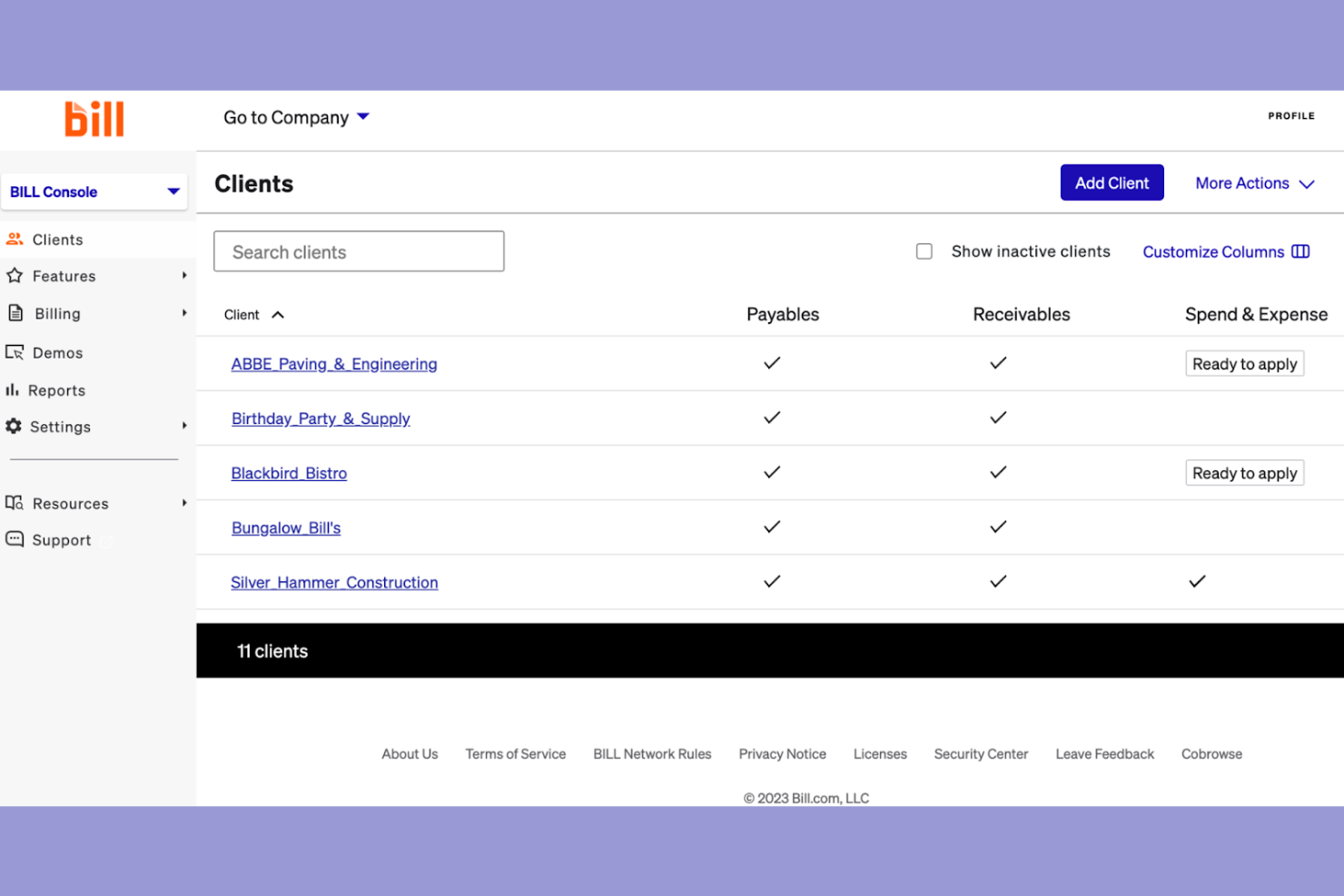Image resolution: width=1344 pixels, height=896 pixels.
Task: Click Ready to apply for ABBE Paving
Action: click(1245, 364)
